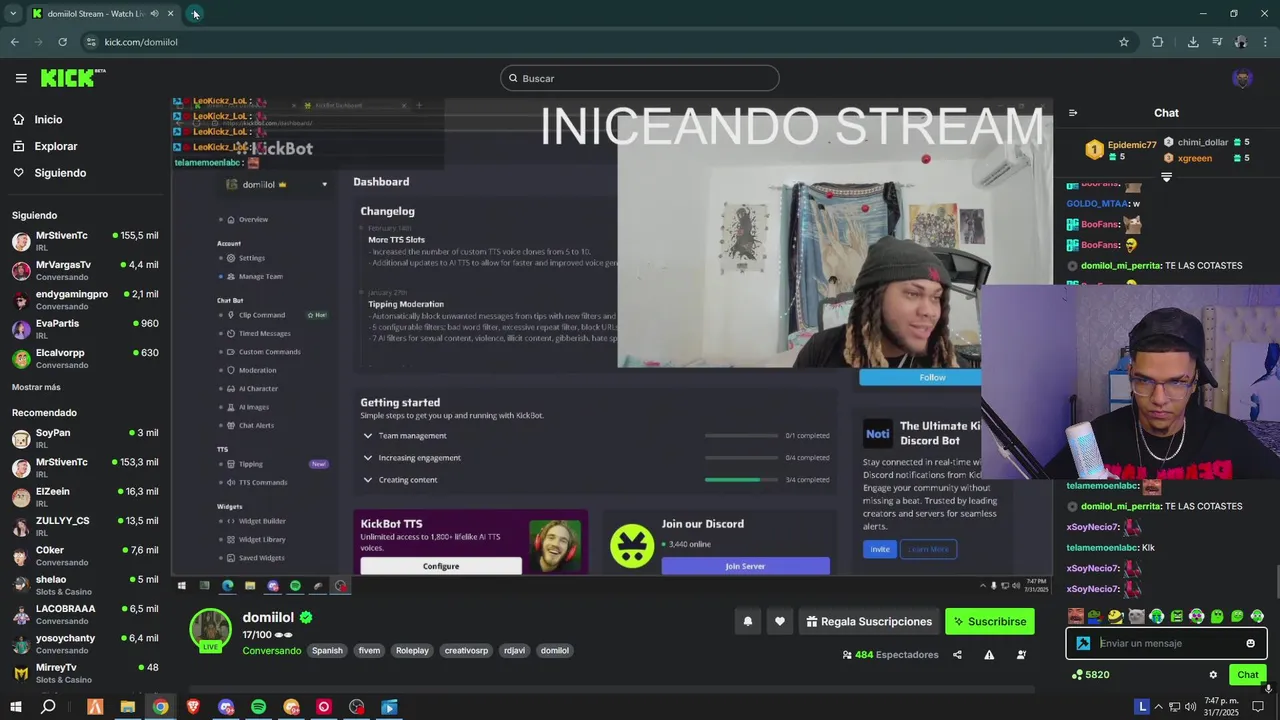This screenshot has height=720, width=1280.
Task: Open user profile avatar at top right
Action: click(1242, 78)
